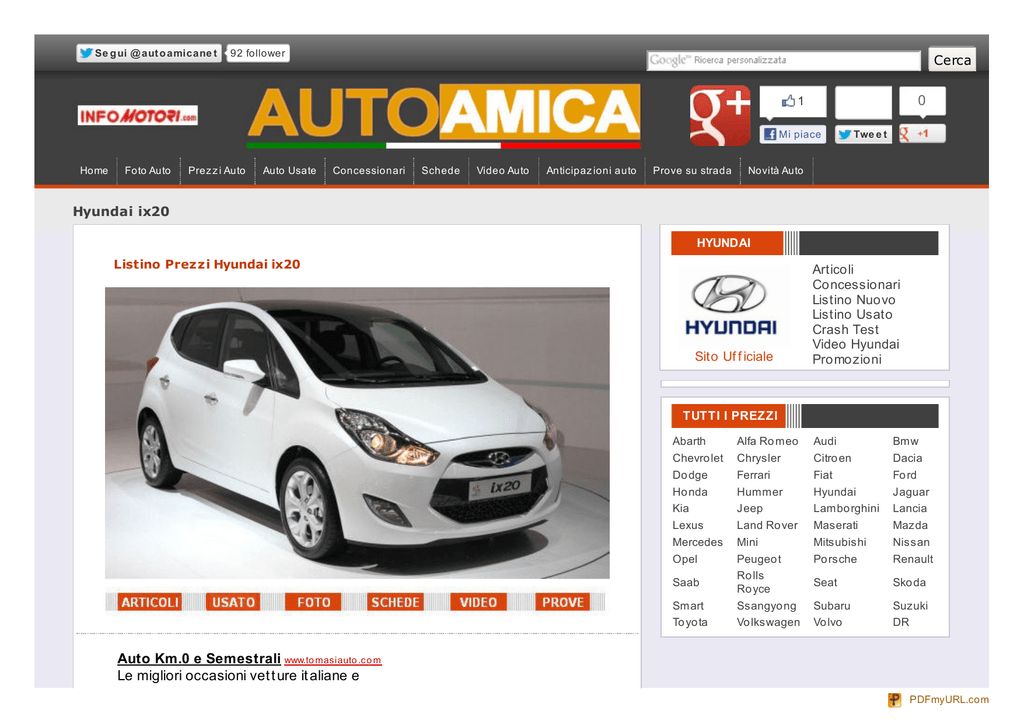The width and height of the screenshot is (1024, 724).
Task: Open the Anticipazioni auto menu item
Action: 591,170
